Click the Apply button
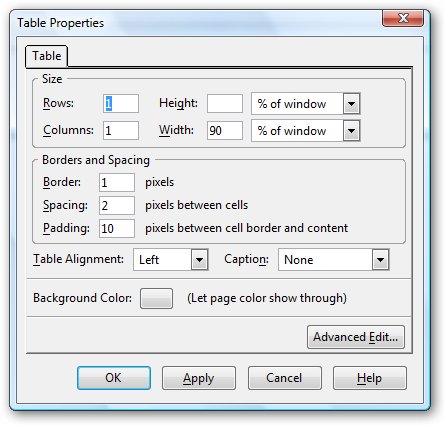445x425 pixels. [199, 378]
